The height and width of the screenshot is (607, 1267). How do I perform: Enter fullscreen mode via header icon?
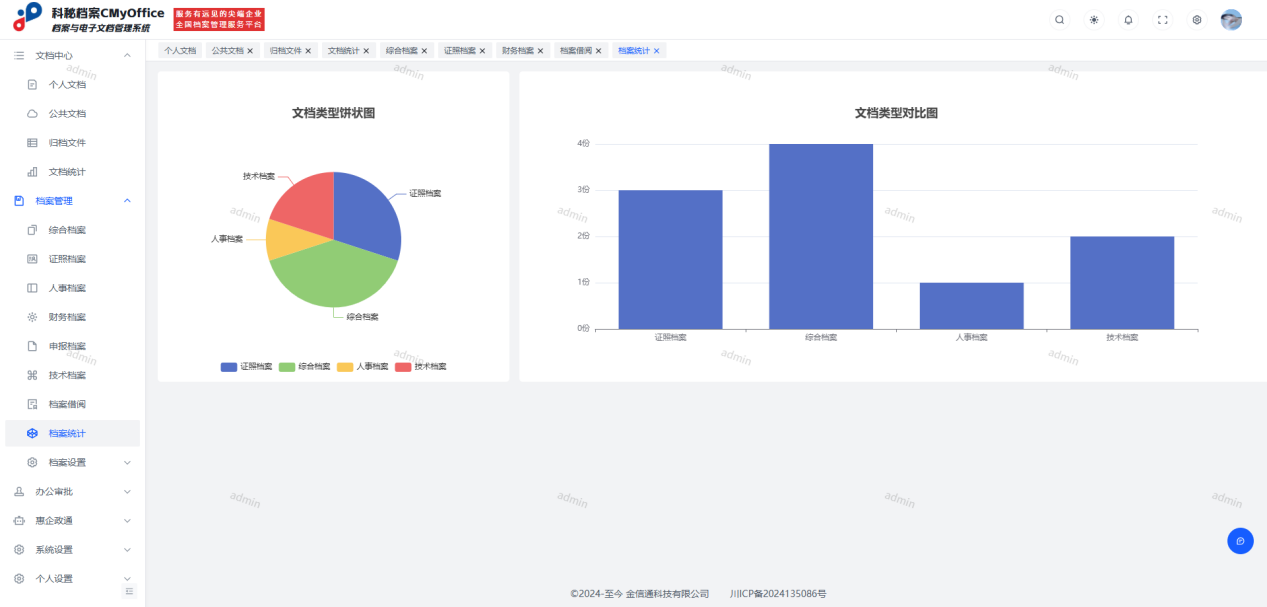click(x=1162, y=20)
